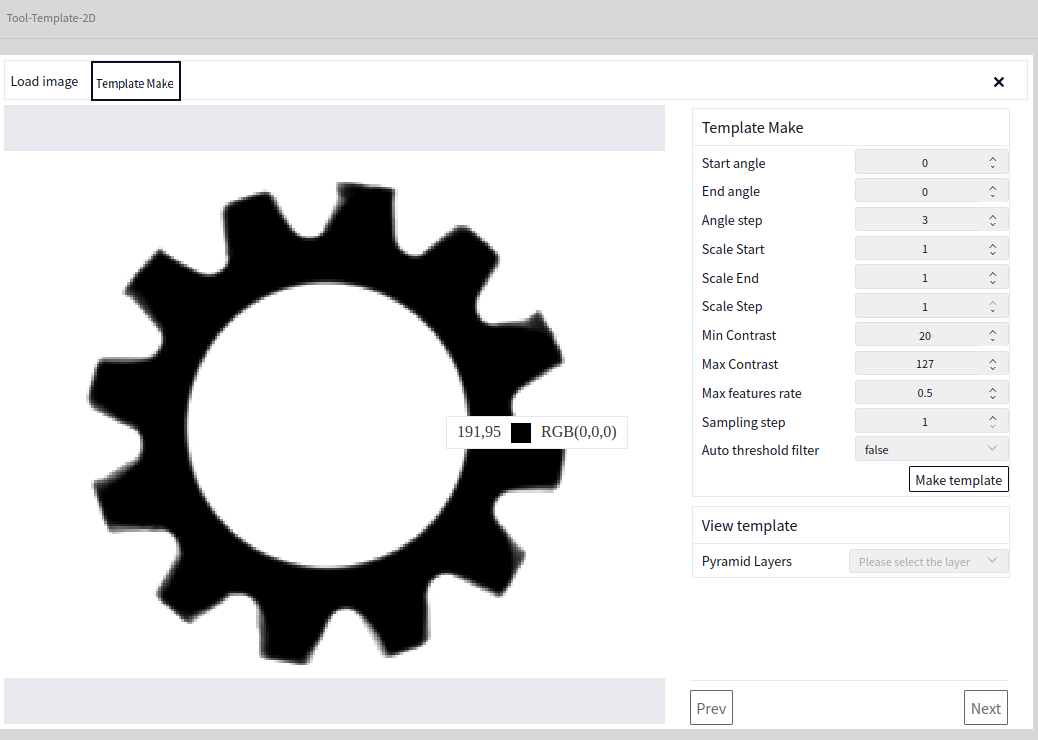
Task: Switch to the Load image tab
Action: (x=44, y=81)
